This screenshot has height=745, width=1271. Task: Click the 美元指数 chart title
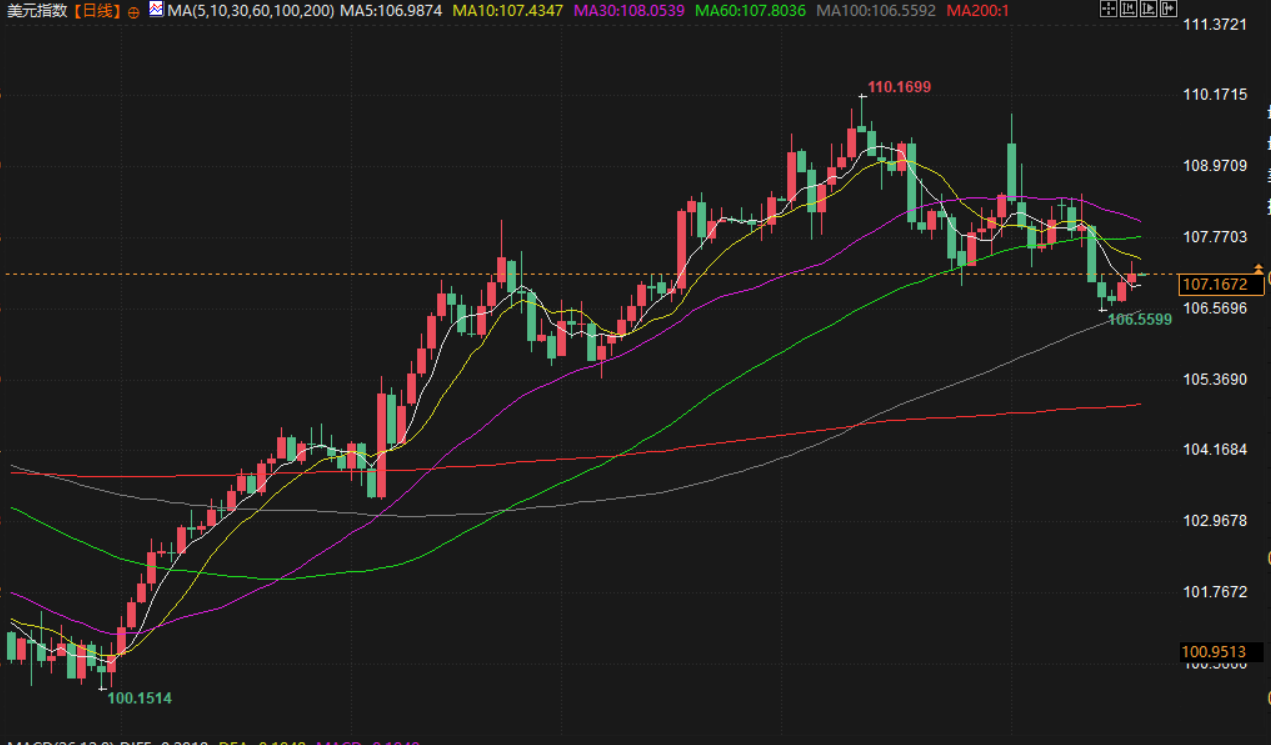[38, 11]
